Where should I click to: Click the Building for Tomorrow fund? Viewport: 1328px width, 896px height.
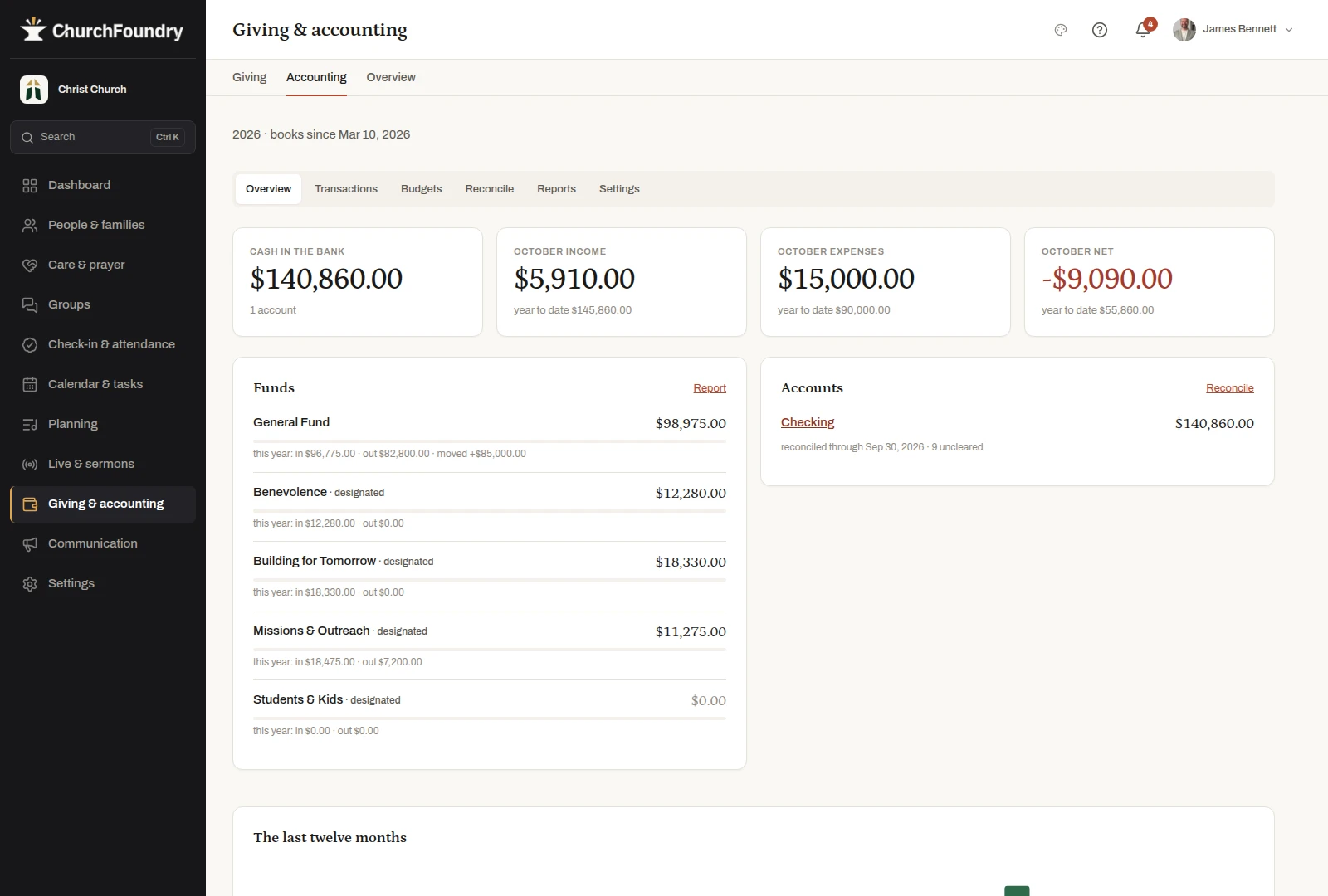[315, 561]
